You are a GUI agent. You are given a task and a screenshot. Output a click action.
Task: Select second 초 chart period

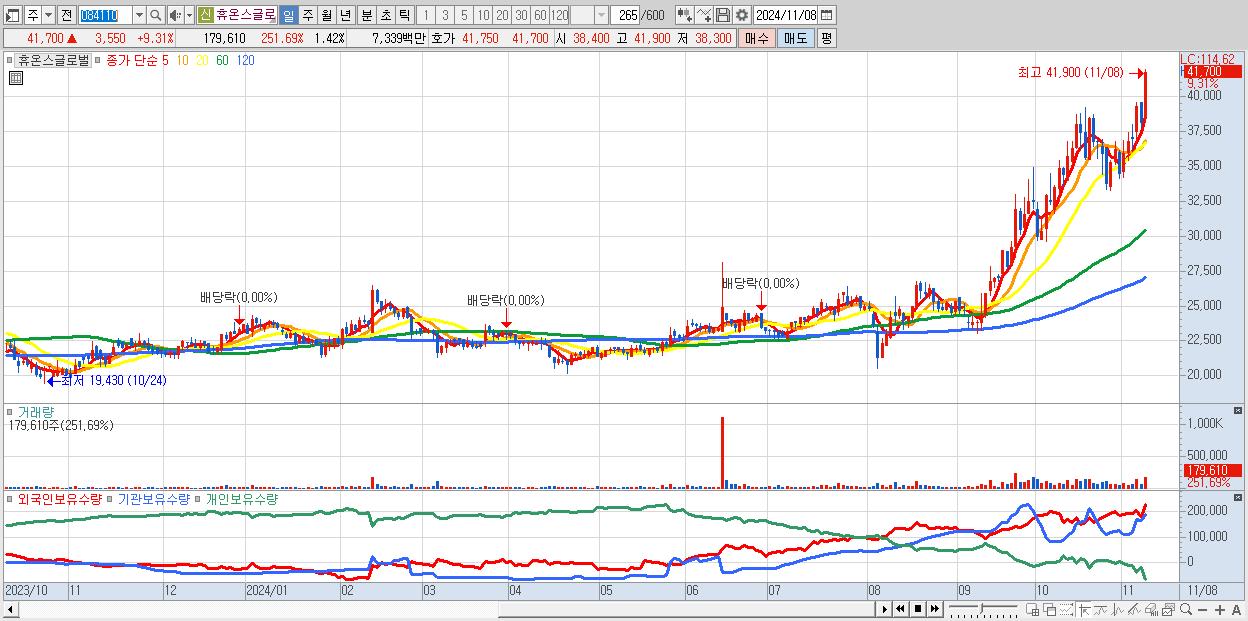(386, 15)
